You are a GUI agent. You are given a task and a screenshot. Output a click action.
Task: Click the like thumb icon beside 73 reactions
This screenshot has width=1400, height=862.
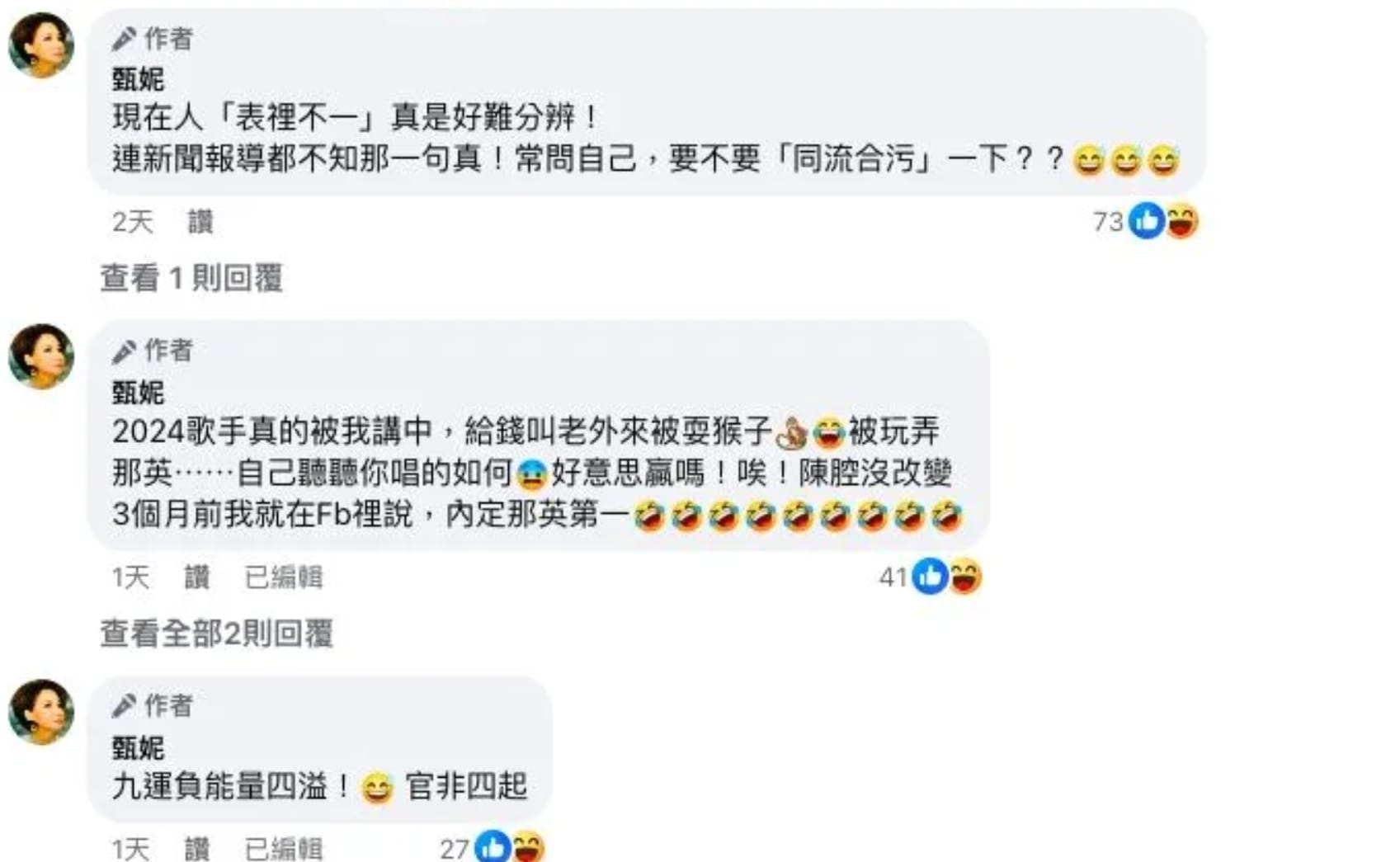click(x=1146, y=221)
